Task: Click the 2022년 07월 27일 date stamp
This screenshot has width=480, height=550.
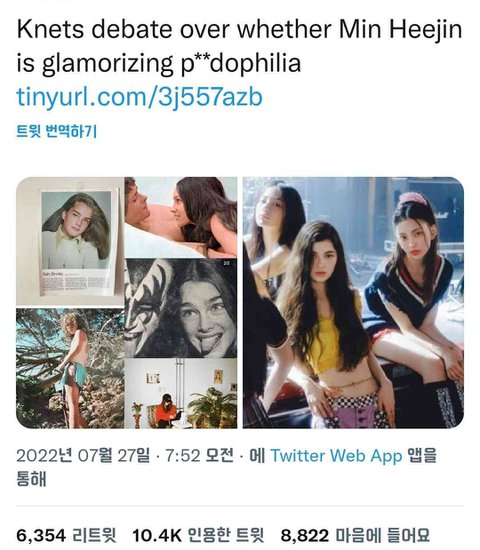Action: (83, 456)
